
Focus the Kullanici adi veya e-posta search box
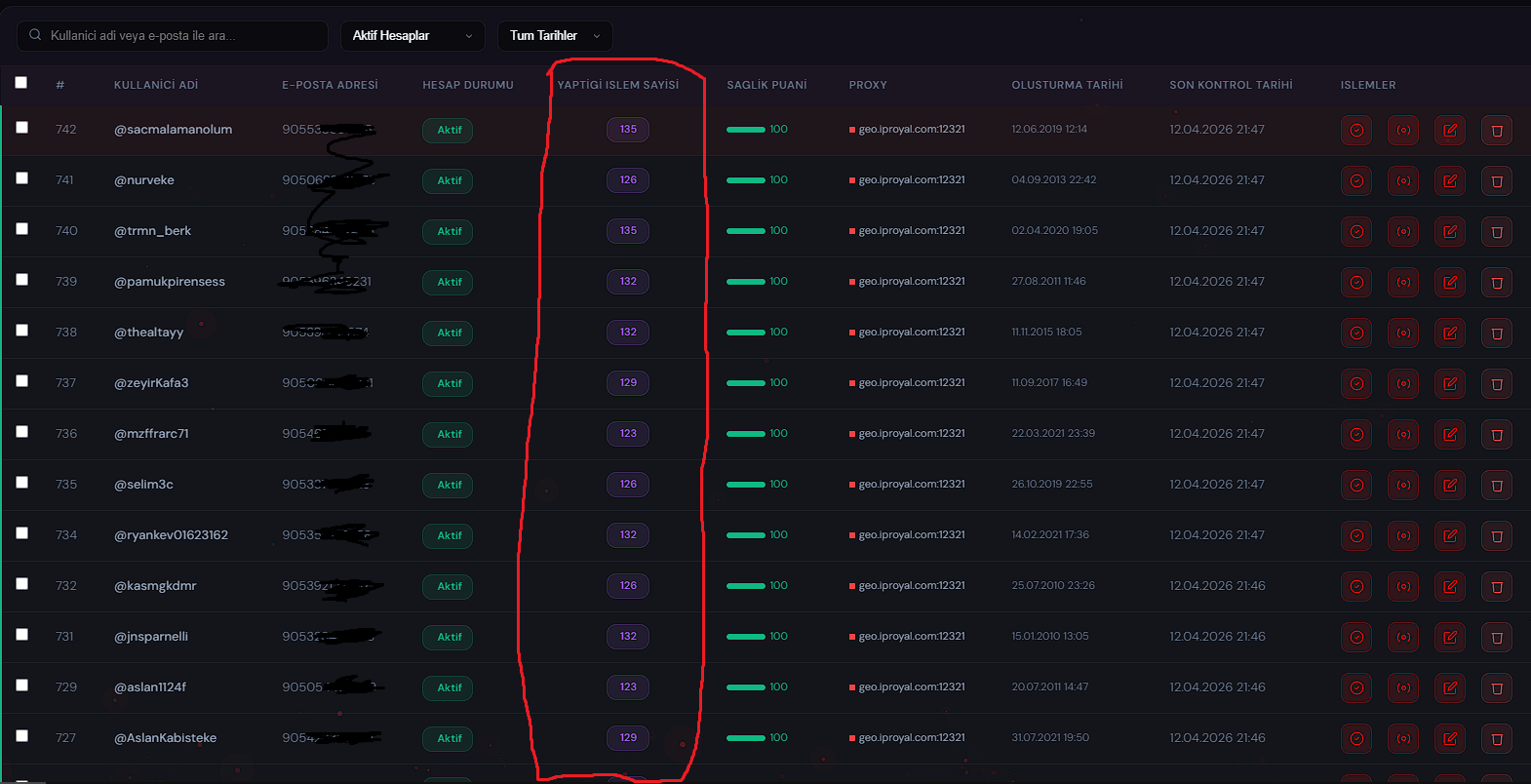[173, 36]
